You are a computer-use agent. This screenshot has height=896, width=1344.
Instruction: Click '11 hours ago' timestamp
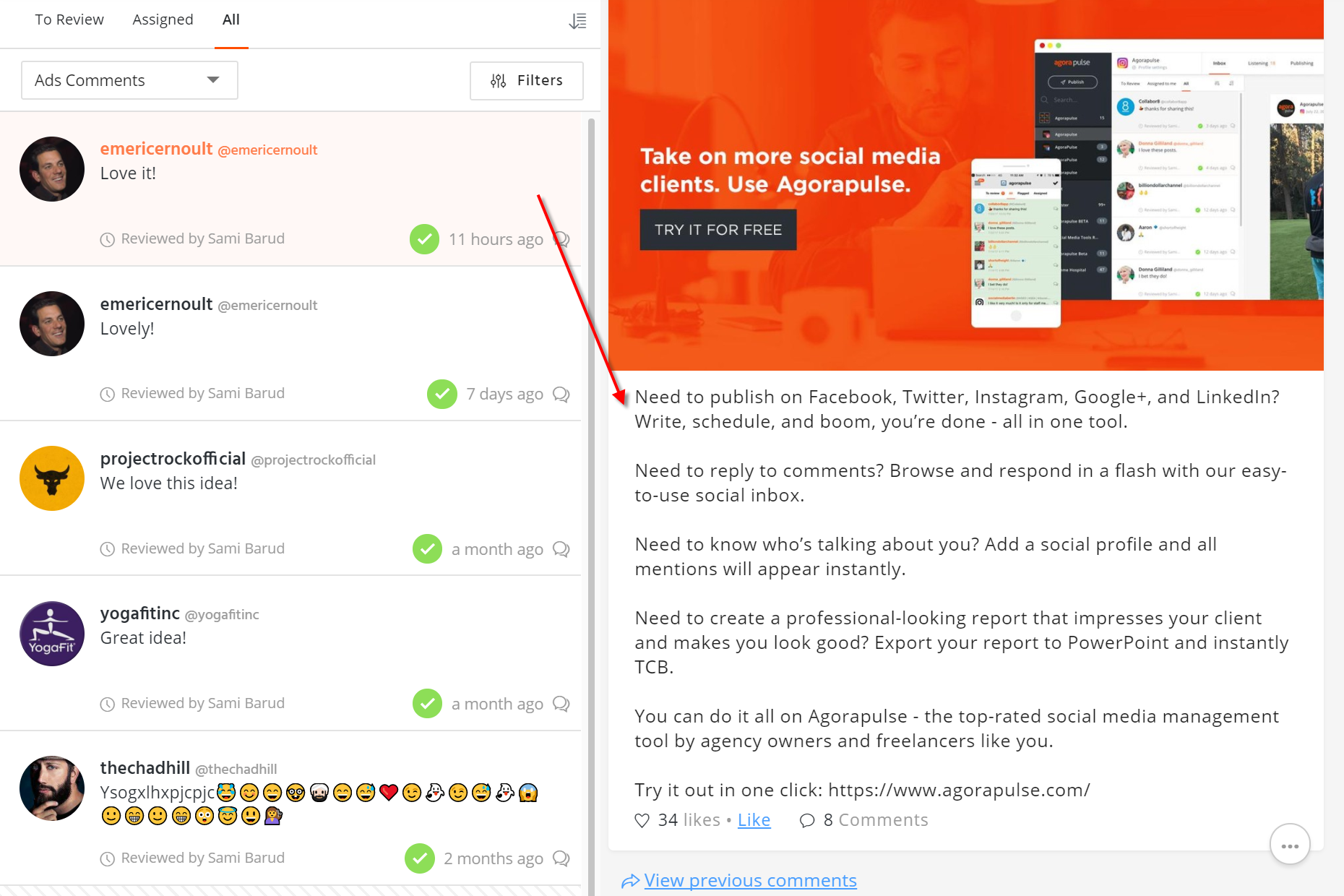496,239
